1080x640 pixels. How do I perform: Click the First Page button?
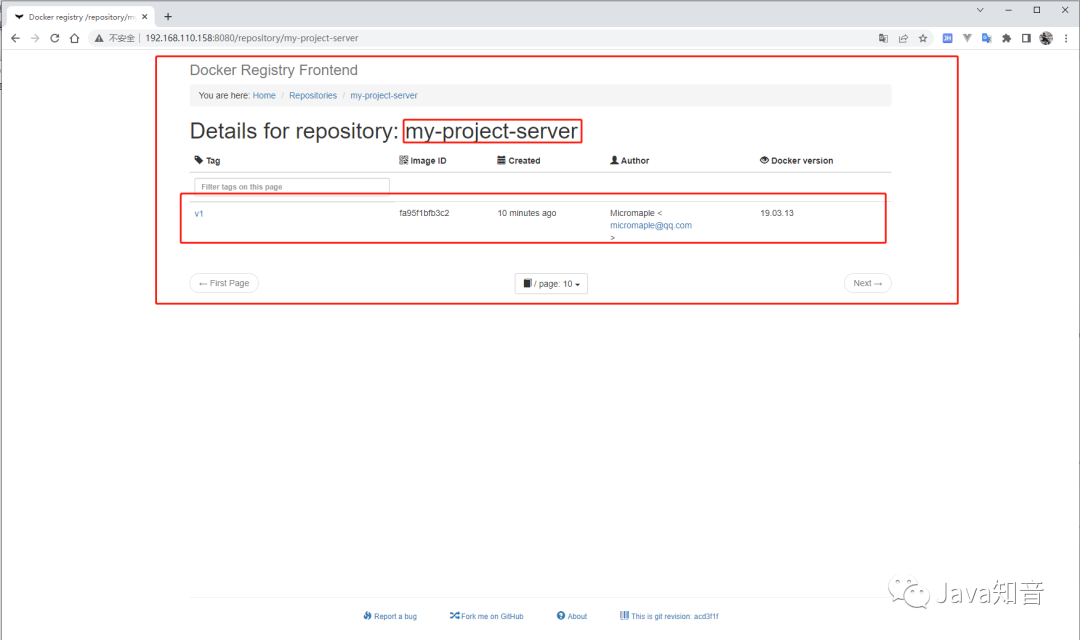[x=223, y=283]
